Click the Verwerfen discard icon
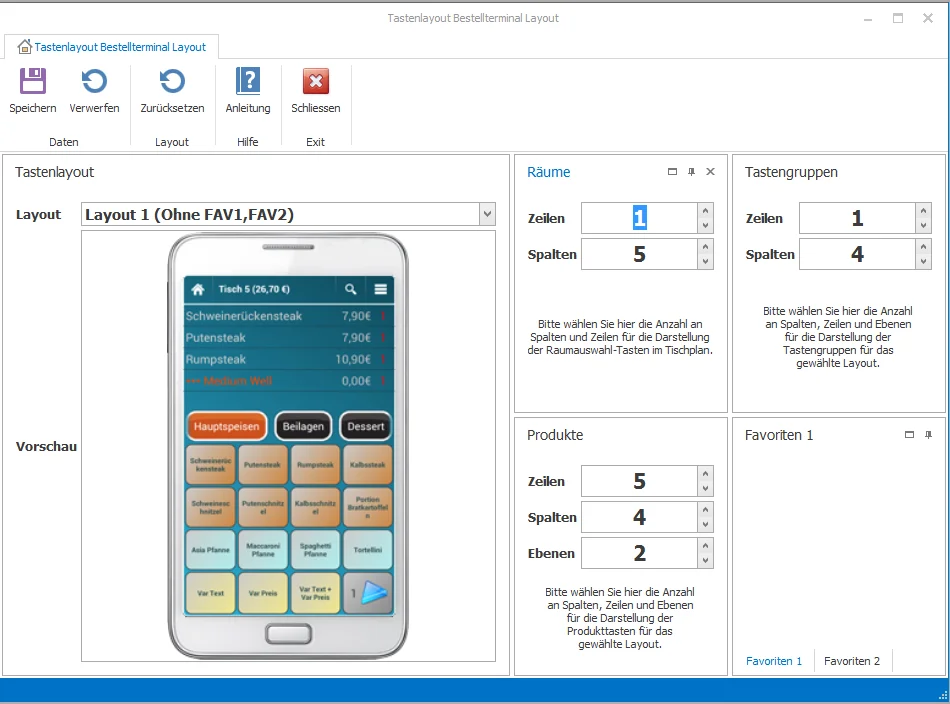The width and height of the screenshot is (950, 704). 94,82
